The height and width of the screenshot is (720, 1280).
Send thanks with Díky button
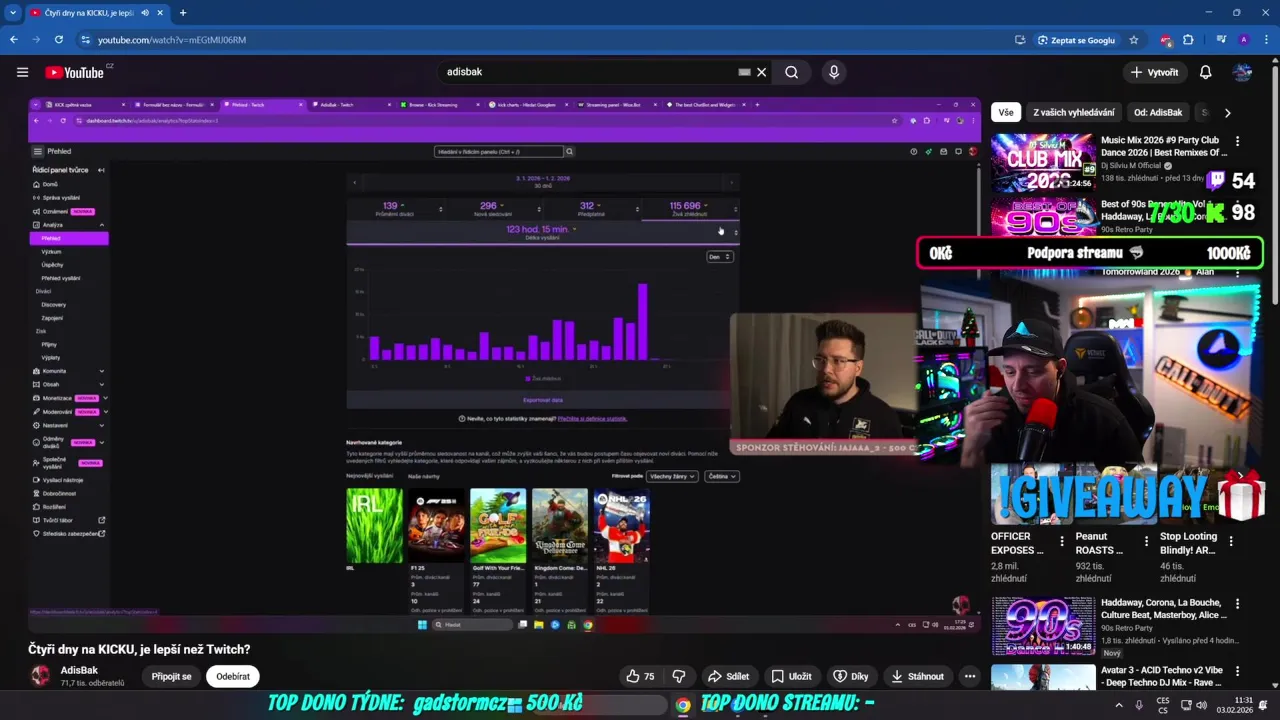pos(851,676)
